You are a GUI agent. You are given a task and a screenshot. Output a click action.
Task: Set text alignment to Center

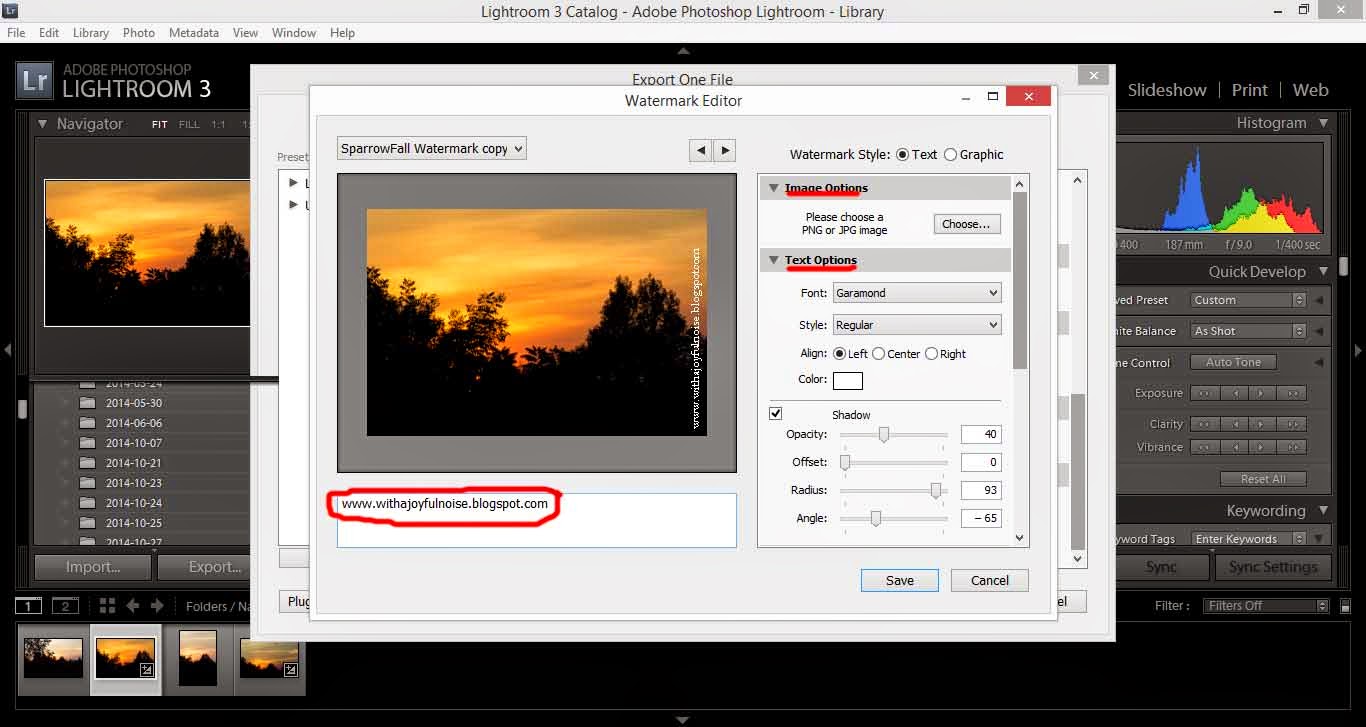[879, 354]
